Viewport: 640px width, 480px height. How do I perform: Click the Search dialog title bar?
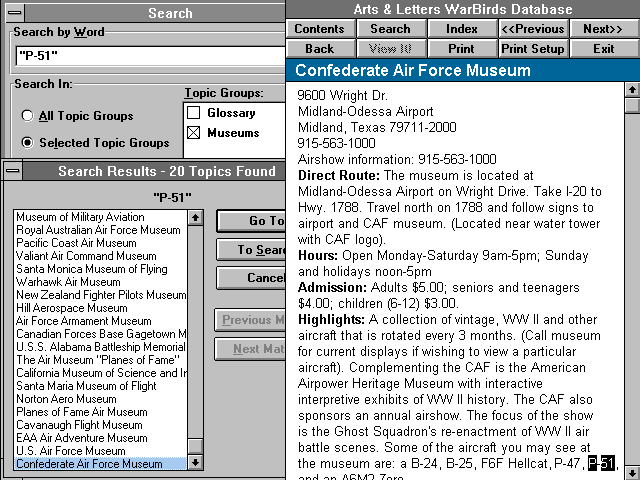click(155, 13)
